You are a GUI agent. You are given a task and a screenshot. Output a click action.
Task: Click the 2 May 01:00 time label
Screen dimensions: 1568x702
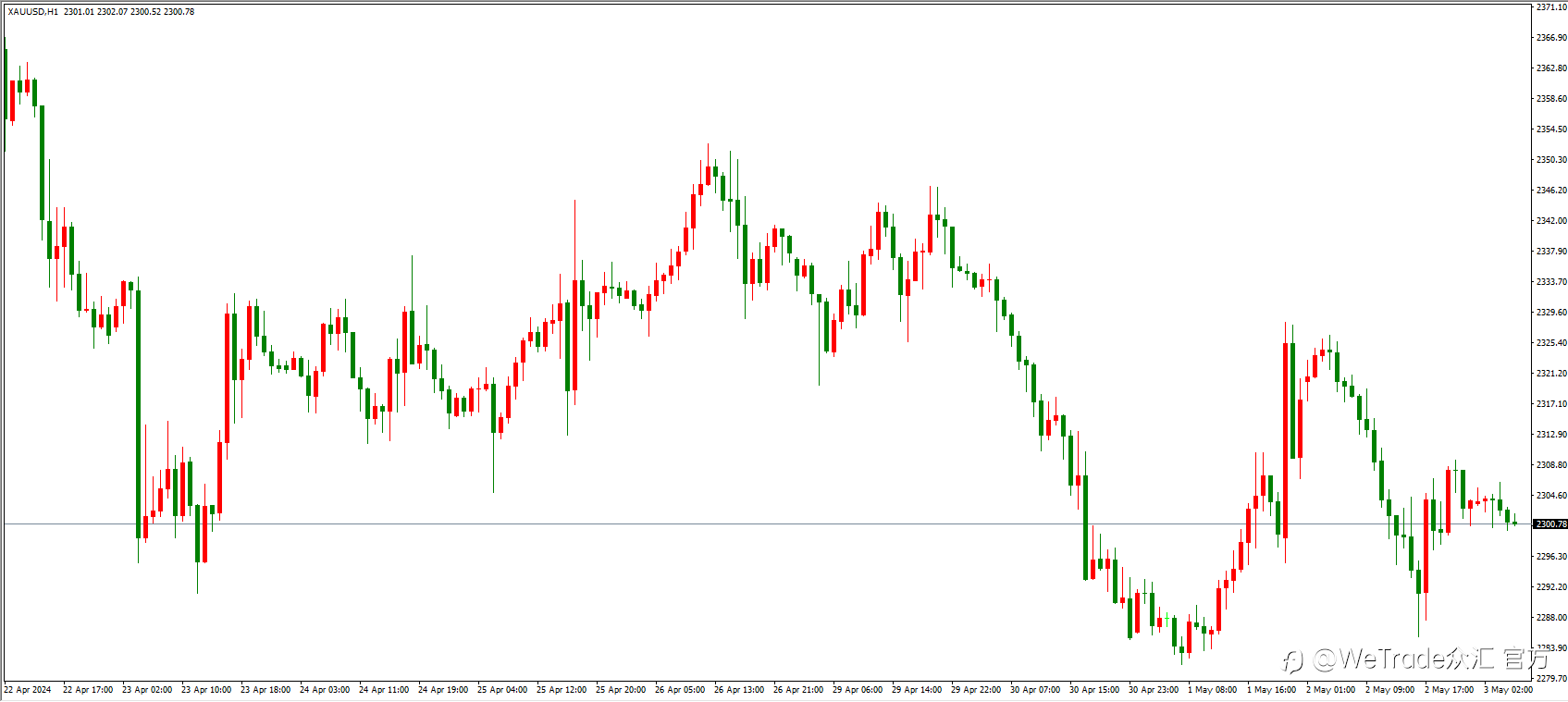point(1331,690)
